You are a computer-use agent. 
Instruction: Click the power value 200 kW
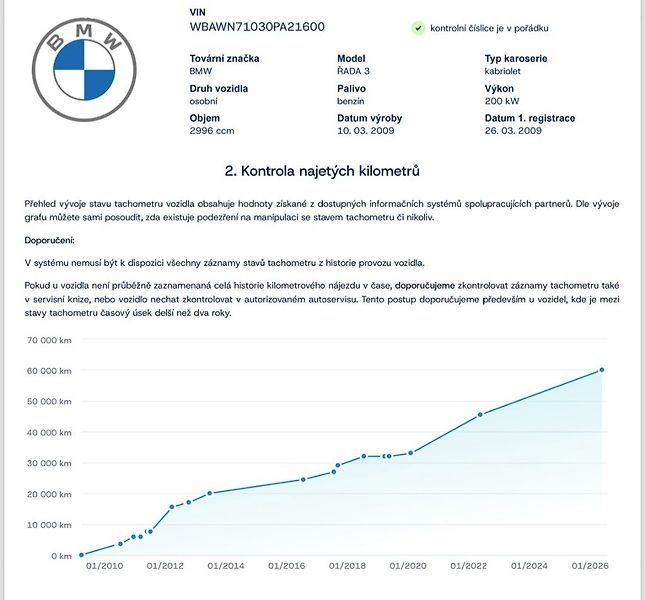click(x=502, y=101)
